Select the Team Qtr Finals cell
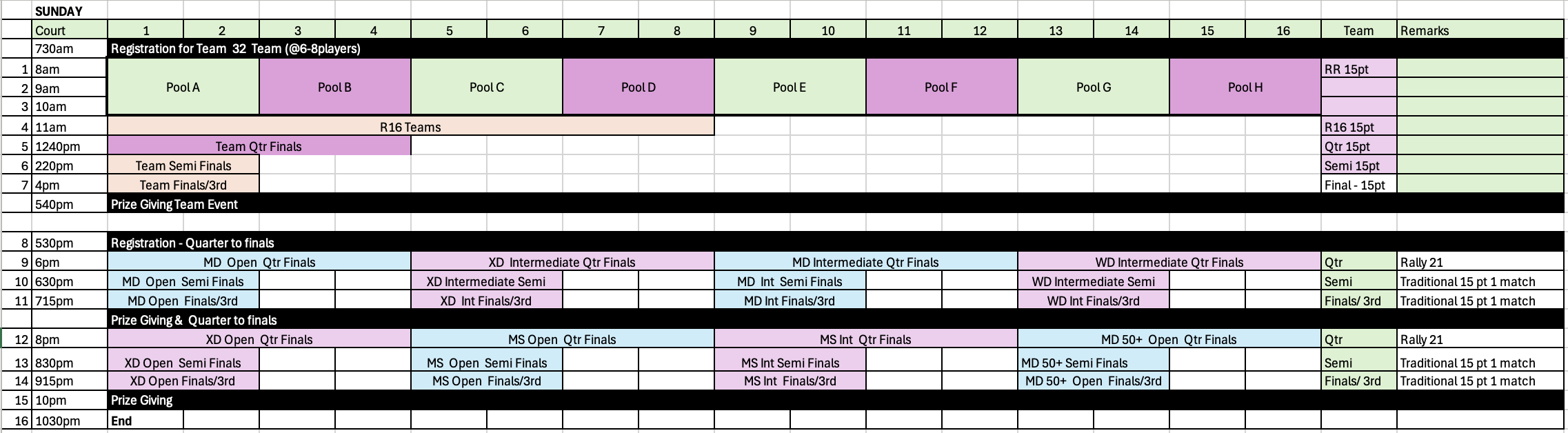 [x=259, y=145]
